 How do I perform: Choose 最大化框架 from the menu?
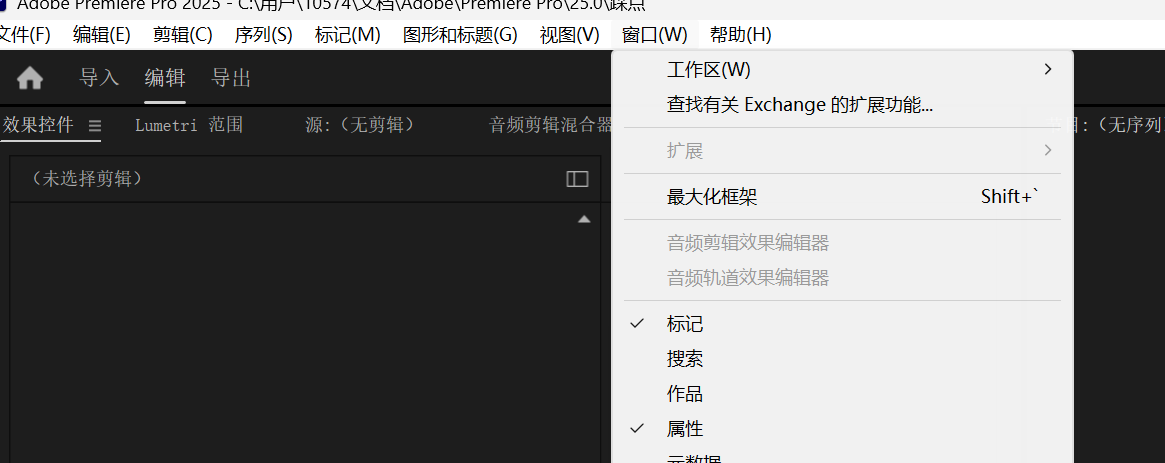point(842,197)
